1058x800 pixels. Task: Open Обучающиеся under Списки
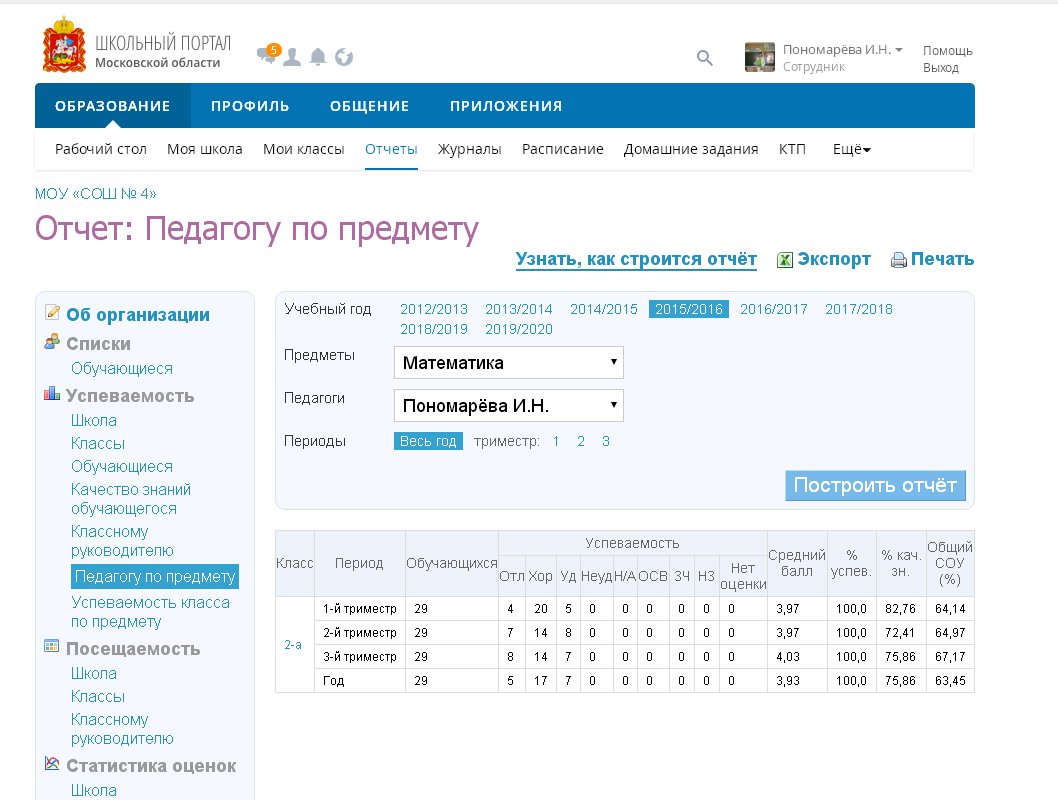122,368
